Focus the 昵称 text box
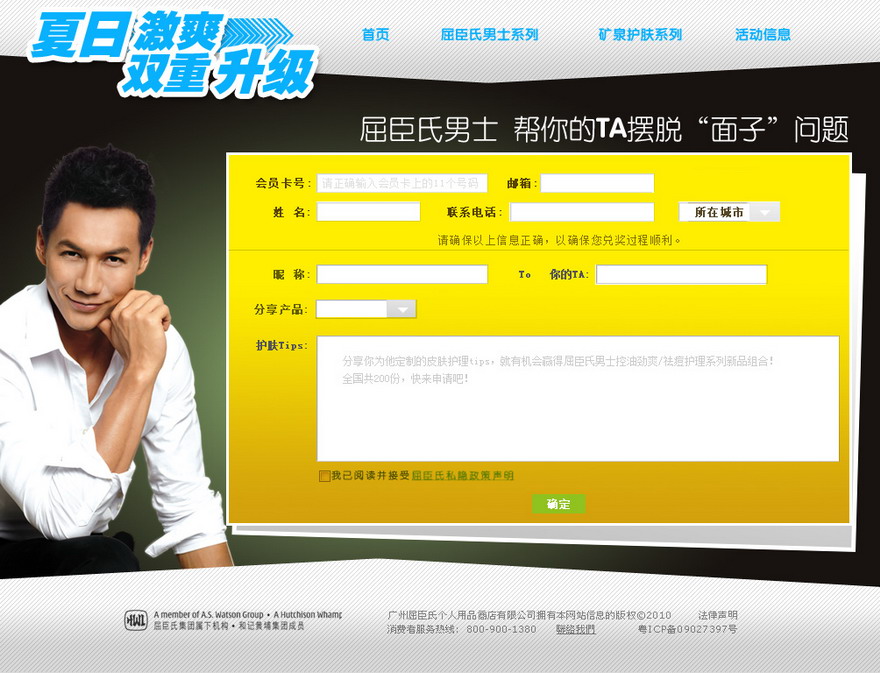 point(402,274)
